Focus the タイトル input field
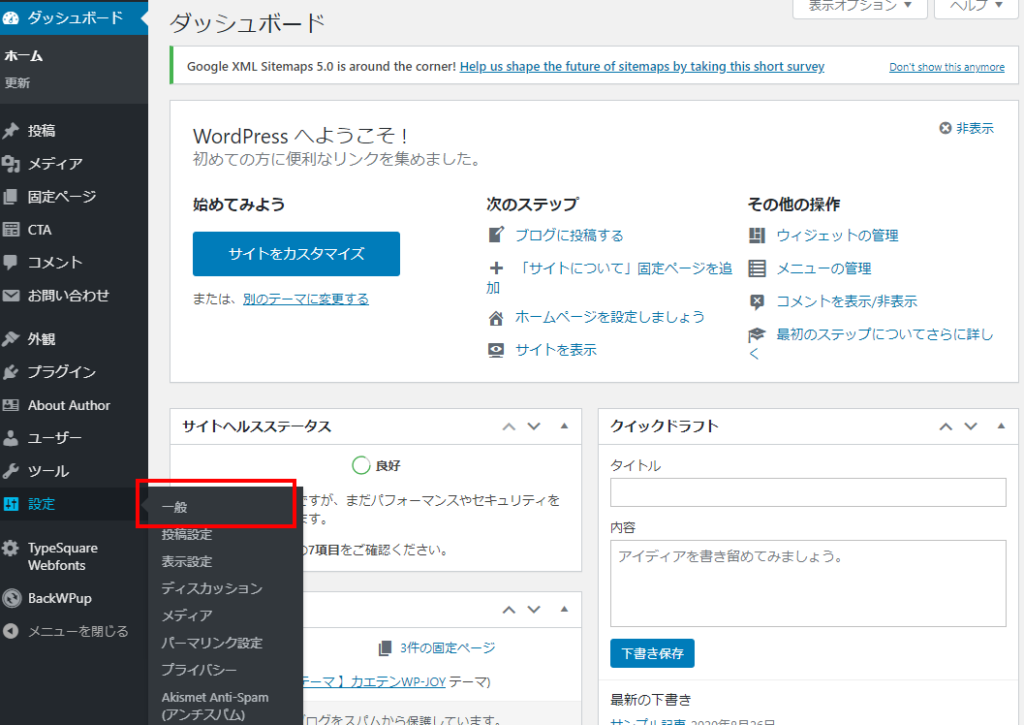 pyautogui.click(x=808, y=492)
